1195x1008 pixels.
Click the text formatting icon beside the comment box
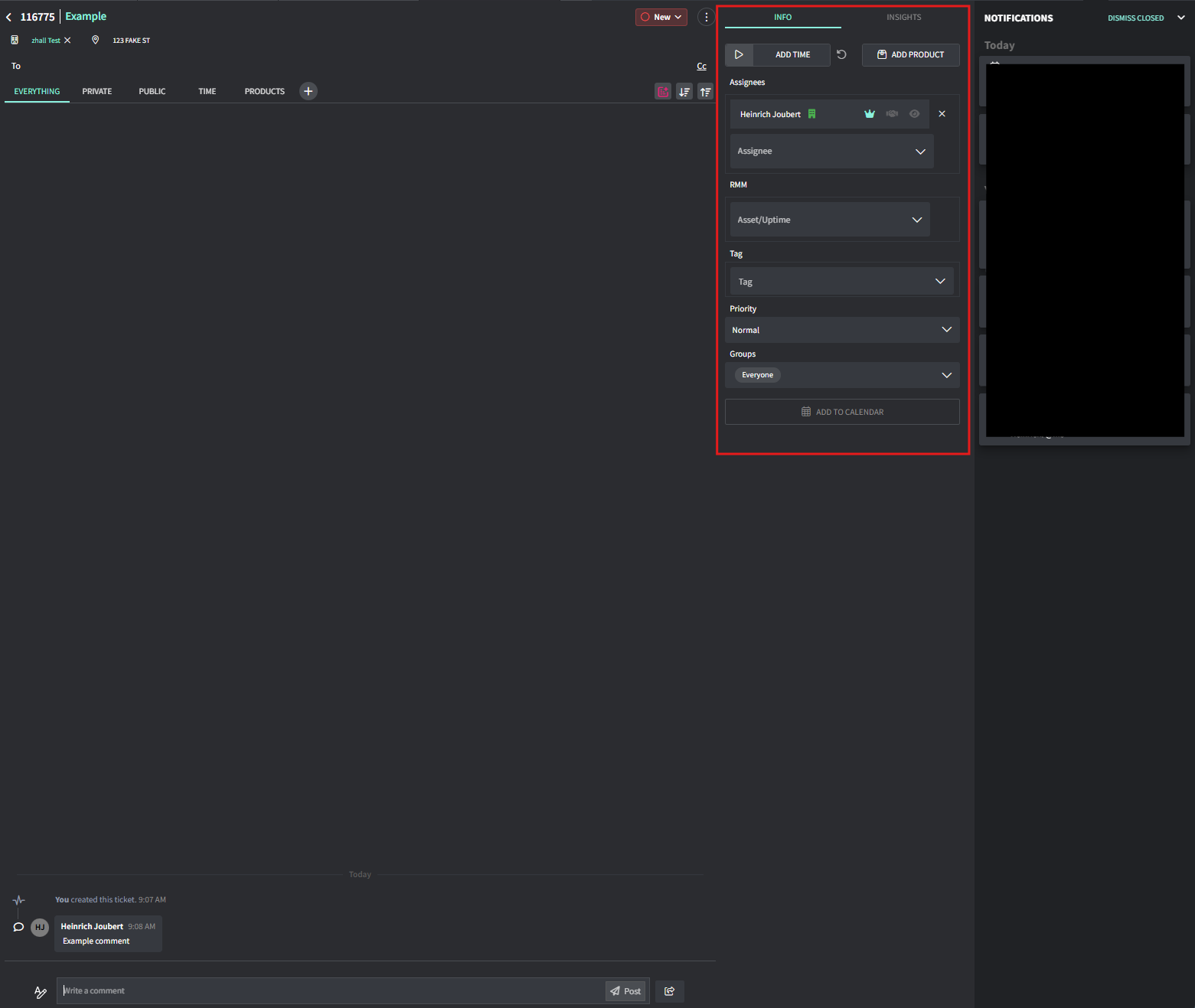pos(41,992)
